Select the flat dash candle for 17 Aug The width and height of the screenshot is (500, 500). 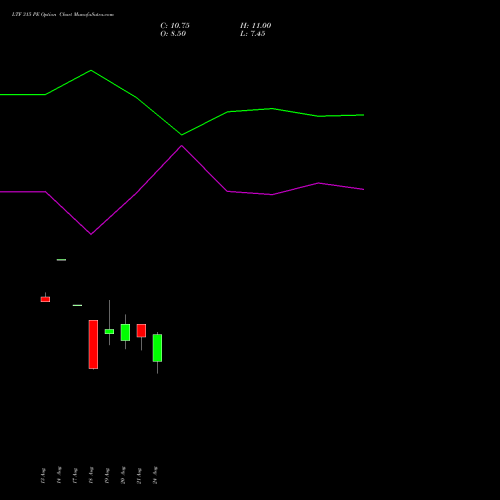pyautogui.click(x=77, y=305)
